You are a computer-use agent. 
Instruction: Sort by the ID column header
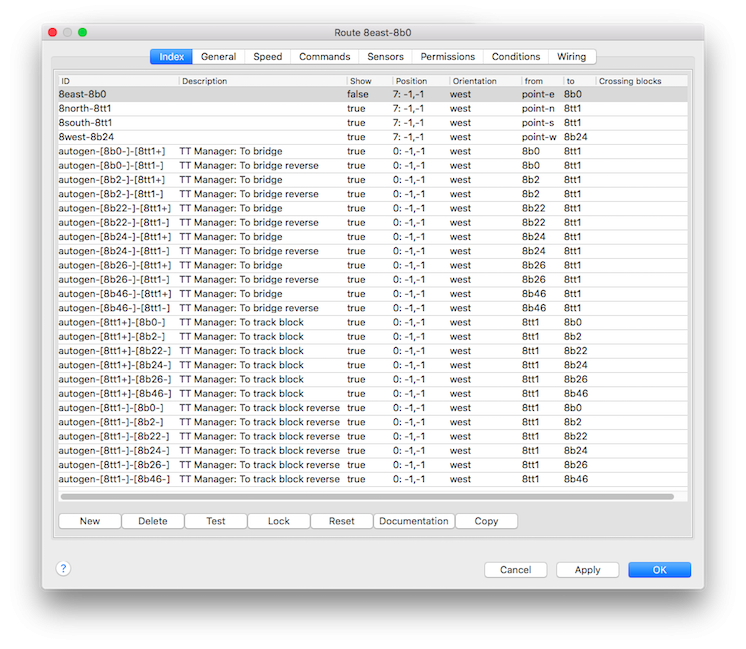pyautogui.click(x=118, y=81)
